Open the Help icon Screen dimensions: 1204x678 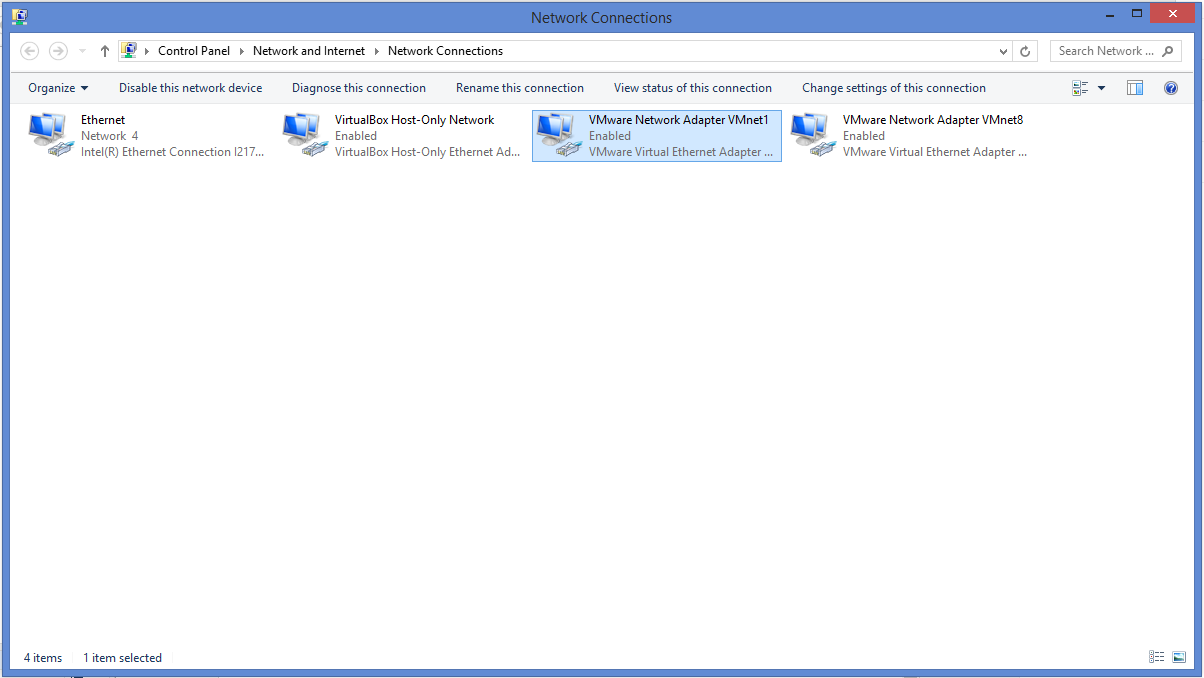(x=1171, y=88)
